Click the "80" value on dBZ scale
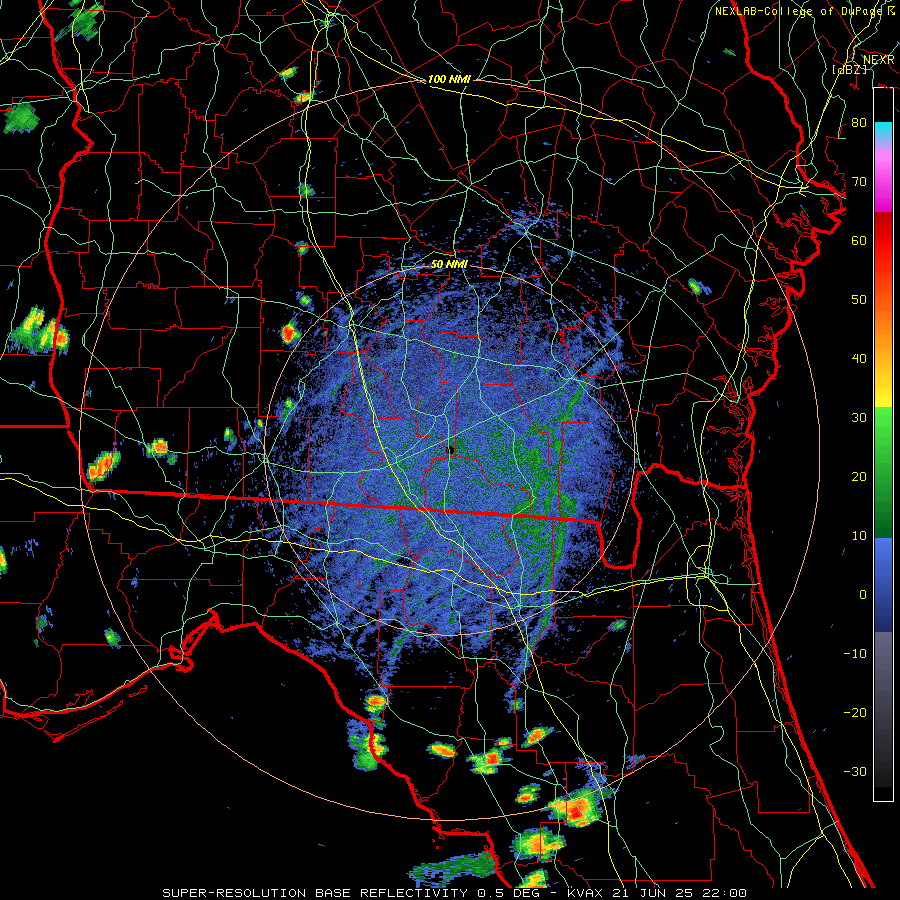Image resolution: width=900 pixels, height=900 pixels. 859,123
